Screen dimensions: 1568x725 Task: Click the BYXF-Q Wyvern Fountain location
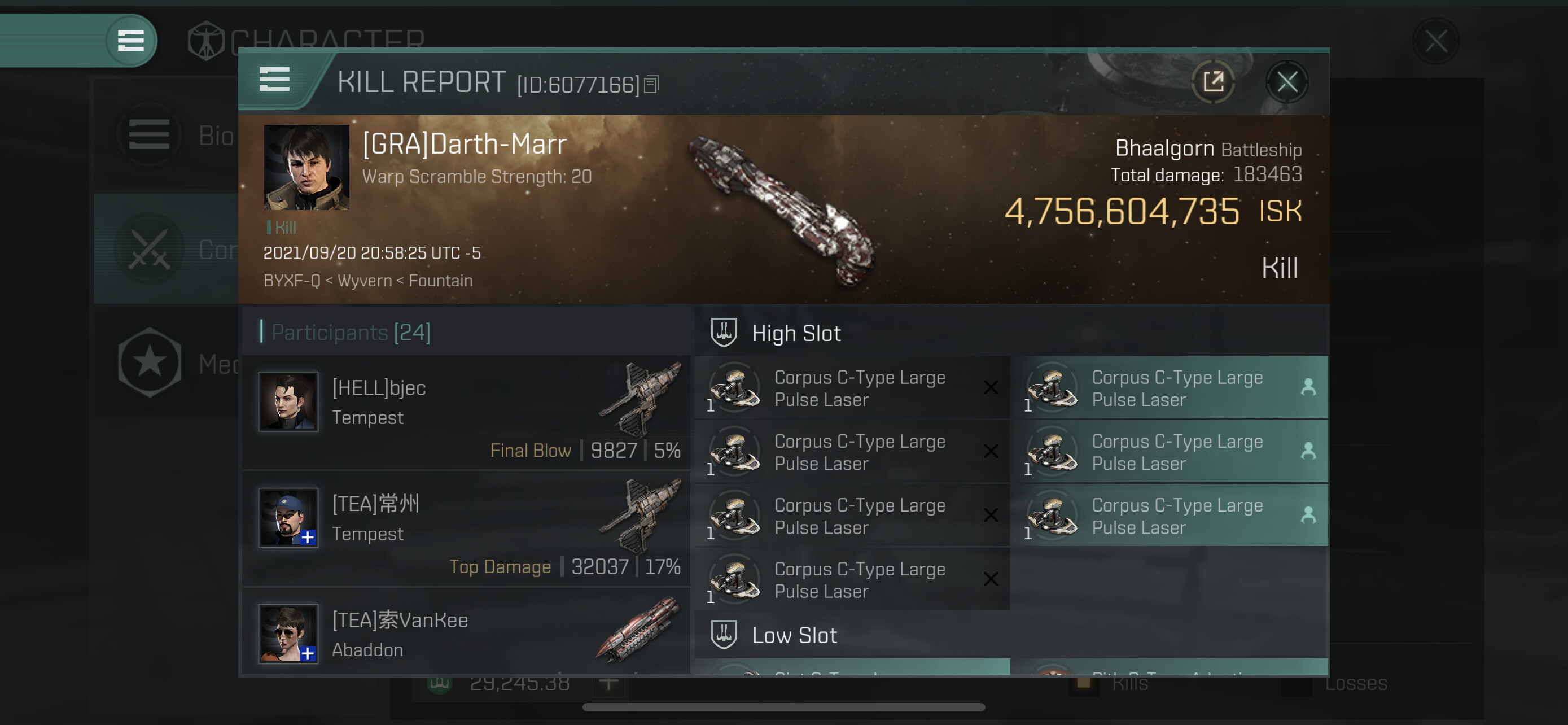point(367,281)
